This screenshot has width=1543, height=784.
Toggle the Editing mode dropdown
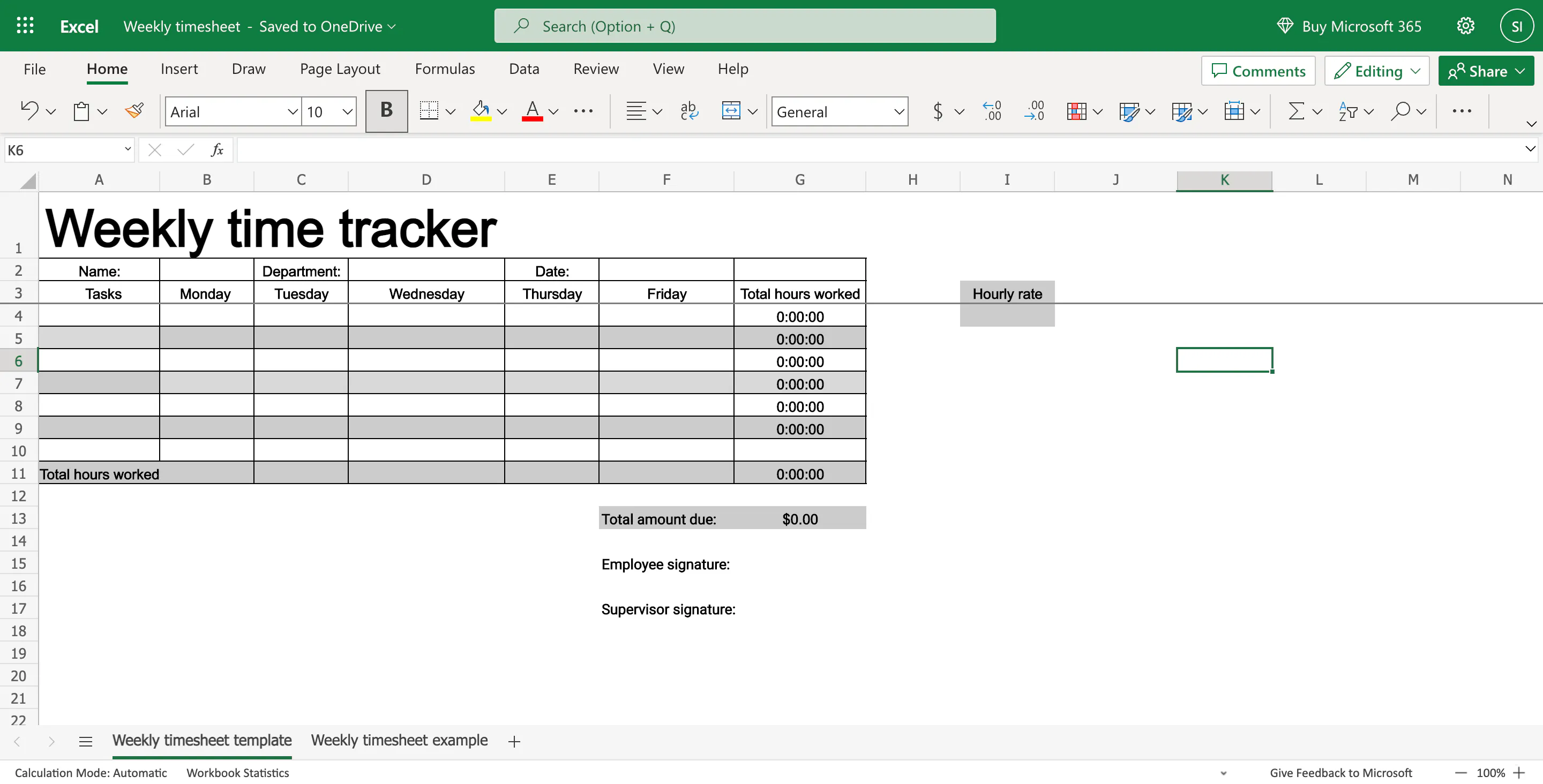(x=1377, y=71)
